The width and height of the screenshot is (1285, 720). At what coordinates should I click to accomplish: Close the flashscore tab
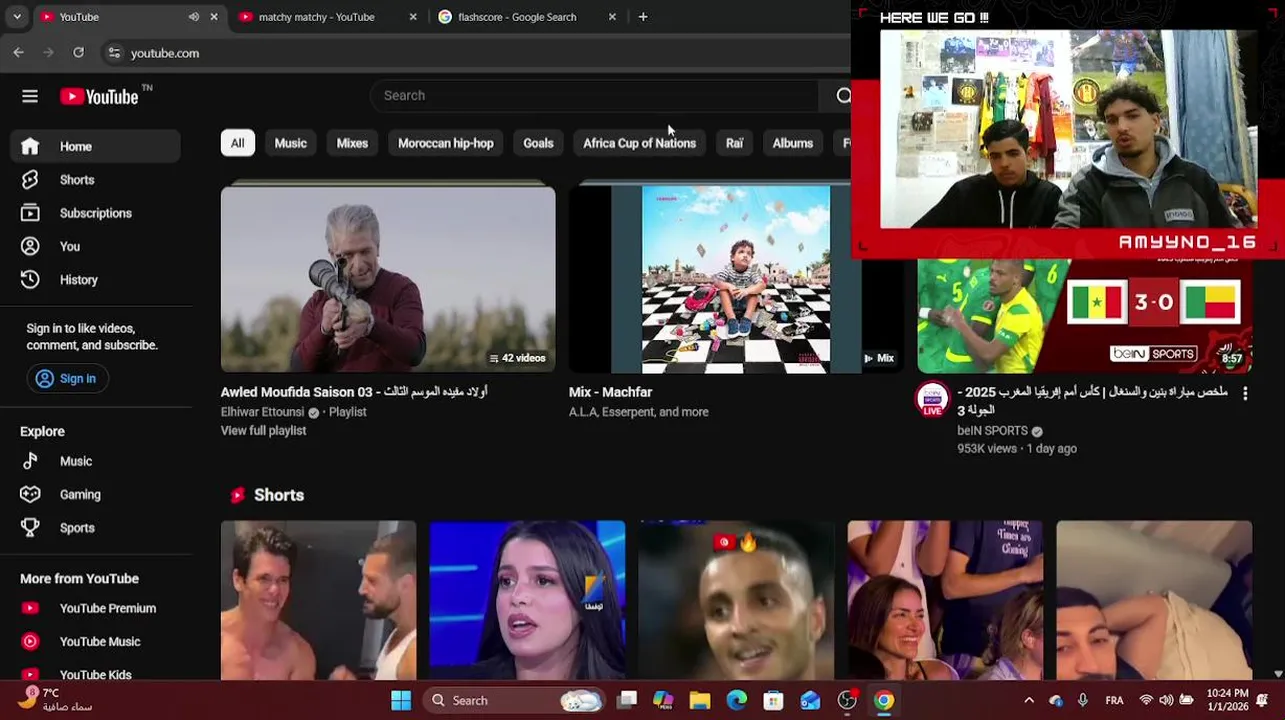click(x=612, y=17)
